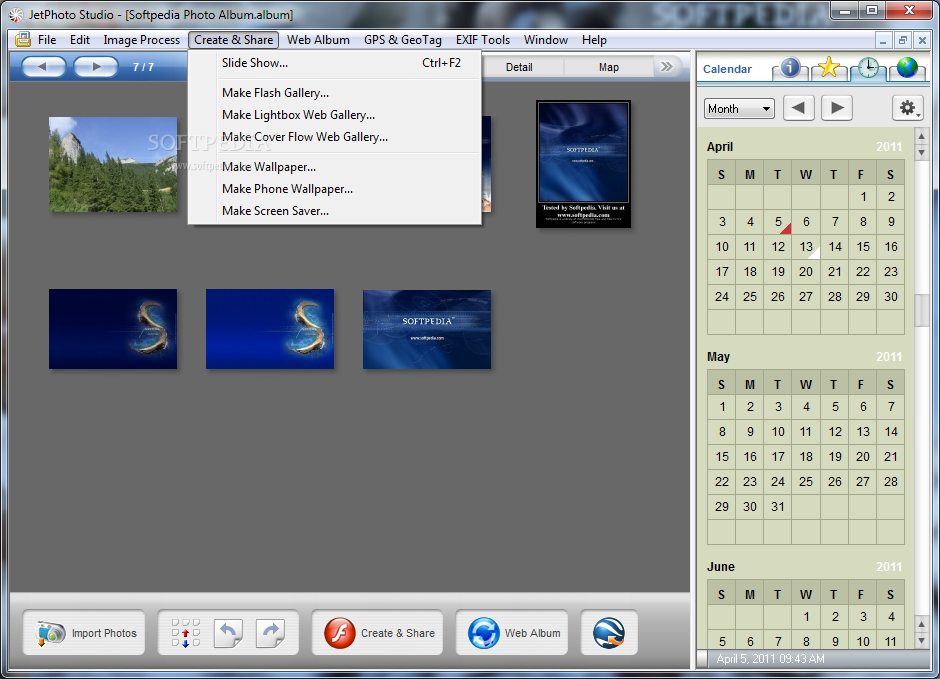
Task: Select April 5 in the calendar
Action: click(x=778, y=222)
